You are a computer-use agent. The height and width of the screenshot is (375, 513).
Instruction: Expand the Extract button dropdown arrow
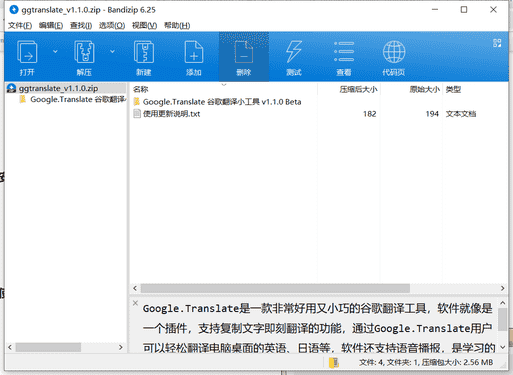(112, 51)
